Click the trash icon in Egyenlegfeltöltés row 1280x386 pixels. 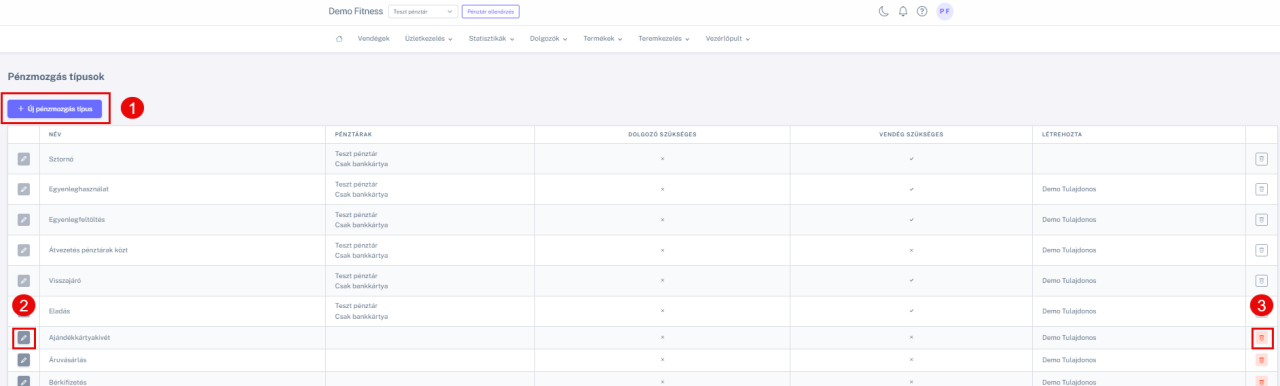pos(1261,219)
